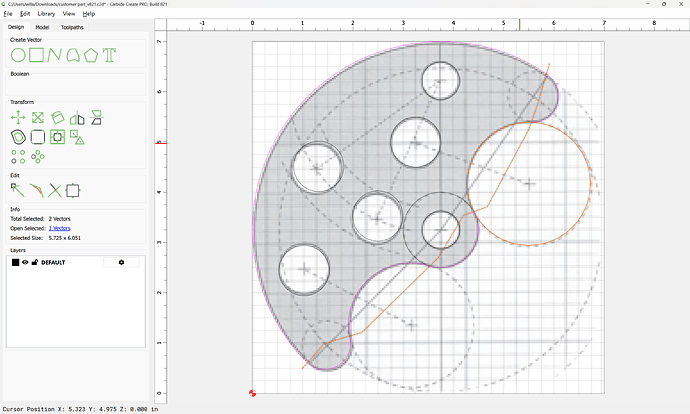The height and width of the screenshot is (414, 690).
Task: Open the Help menu
Action: coord(89,14)
